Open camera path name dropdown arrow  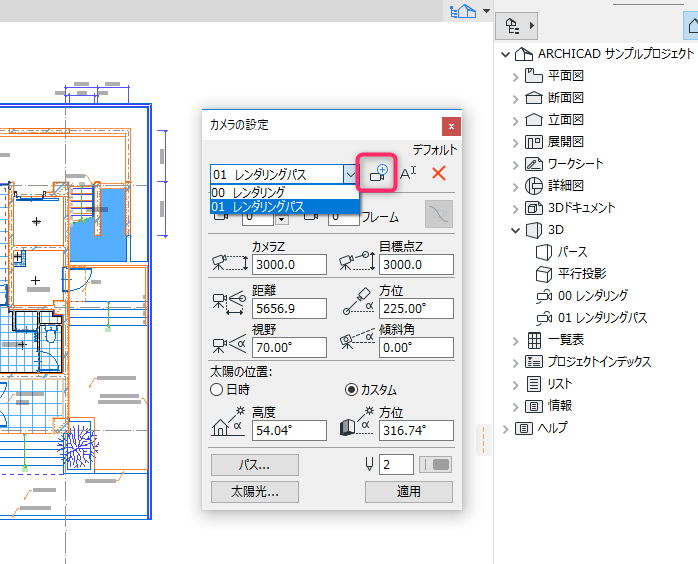pyautogui.click(x=351, y=174)
